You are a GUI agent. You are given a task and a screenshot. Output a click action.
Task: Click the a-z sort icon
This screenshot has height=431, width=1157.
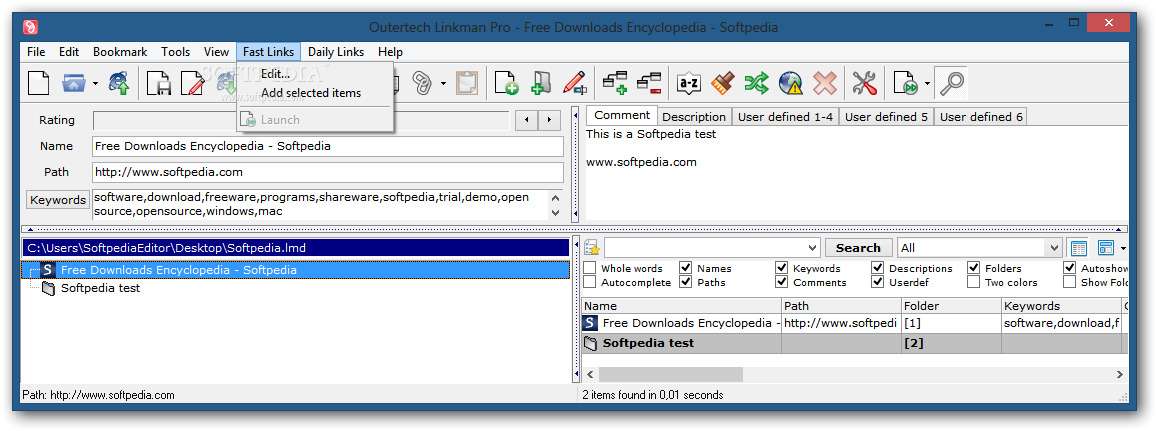tap(689, 83)
